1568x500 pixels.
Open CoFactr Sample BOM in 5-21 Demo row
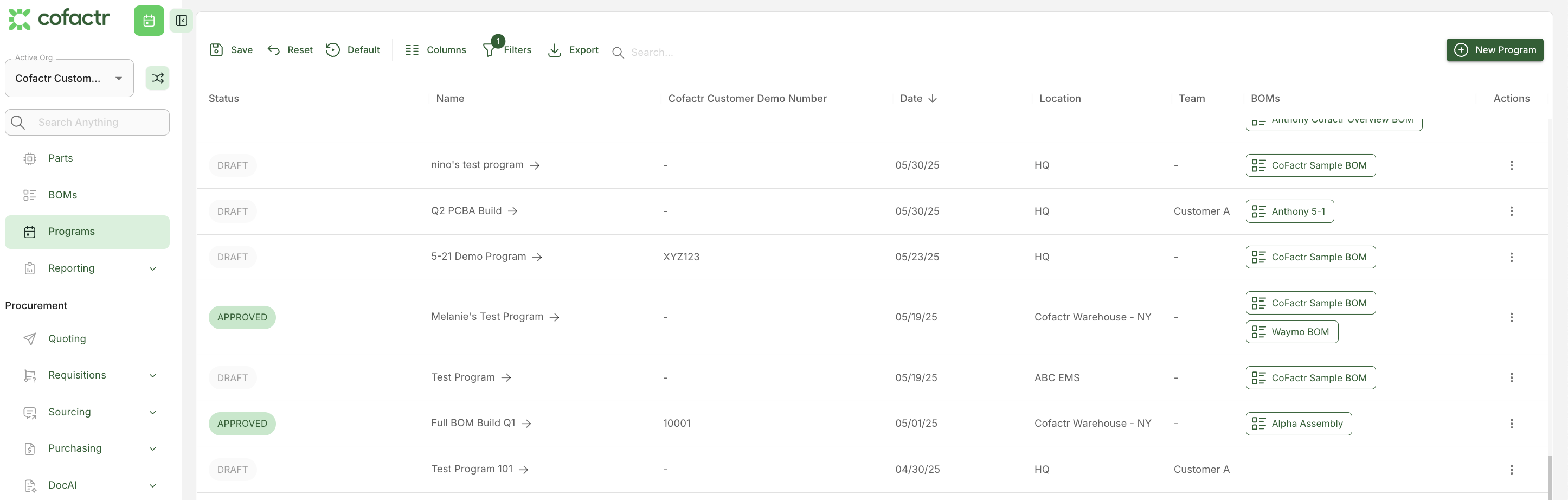[x=1310, y=257]
